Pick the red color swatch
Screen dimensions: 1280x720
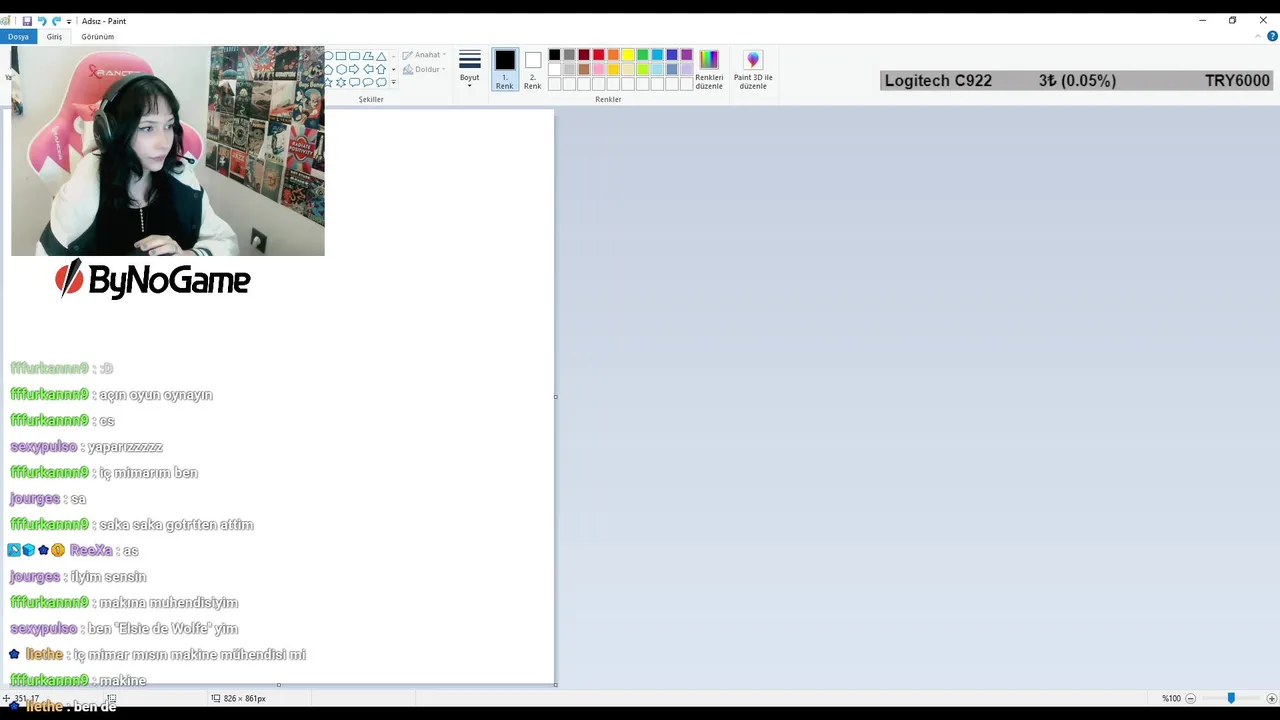click(598, 55)
